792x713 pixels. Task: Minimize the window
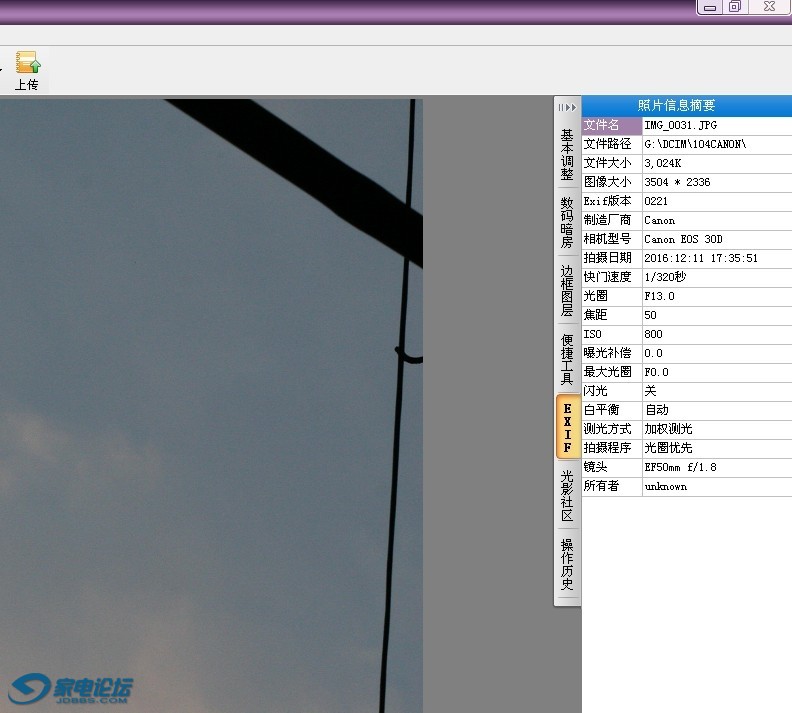click(x=710, y=7)
